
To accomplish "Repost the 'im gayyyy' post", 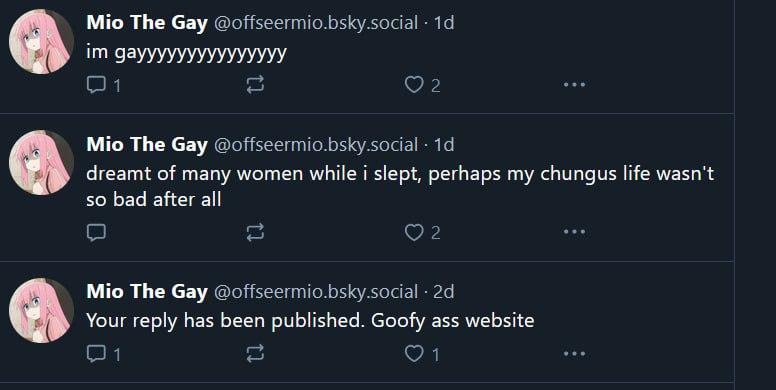I will coord(255,85).
